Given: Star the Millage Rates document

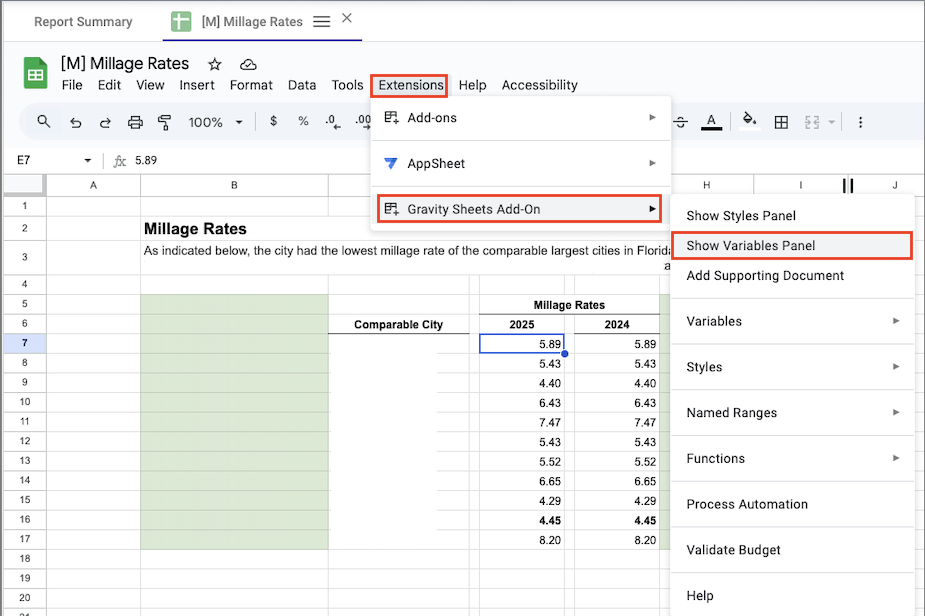Looking at the screenshot, I should pyautogui.click(x=215, y=64).
